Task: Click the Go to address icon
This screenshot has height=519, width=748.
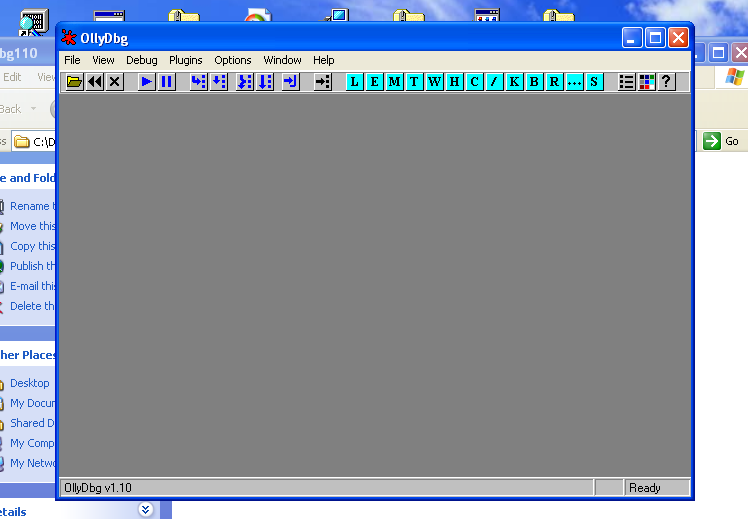Action: click(x=322, y=82)
